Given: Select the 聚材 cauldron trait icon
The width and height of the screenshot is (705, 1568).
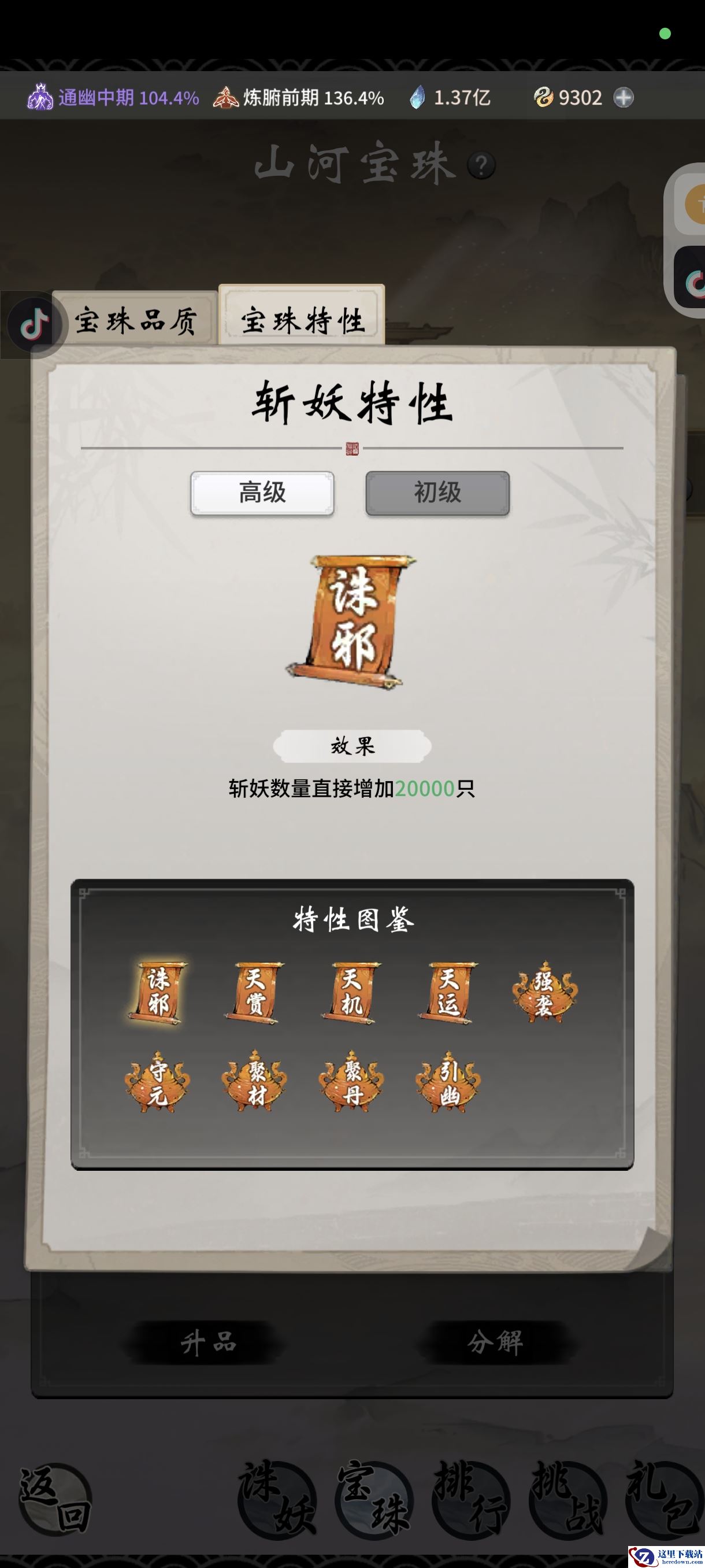Looking at the screenshot, I should click(x=254, y=1082).
